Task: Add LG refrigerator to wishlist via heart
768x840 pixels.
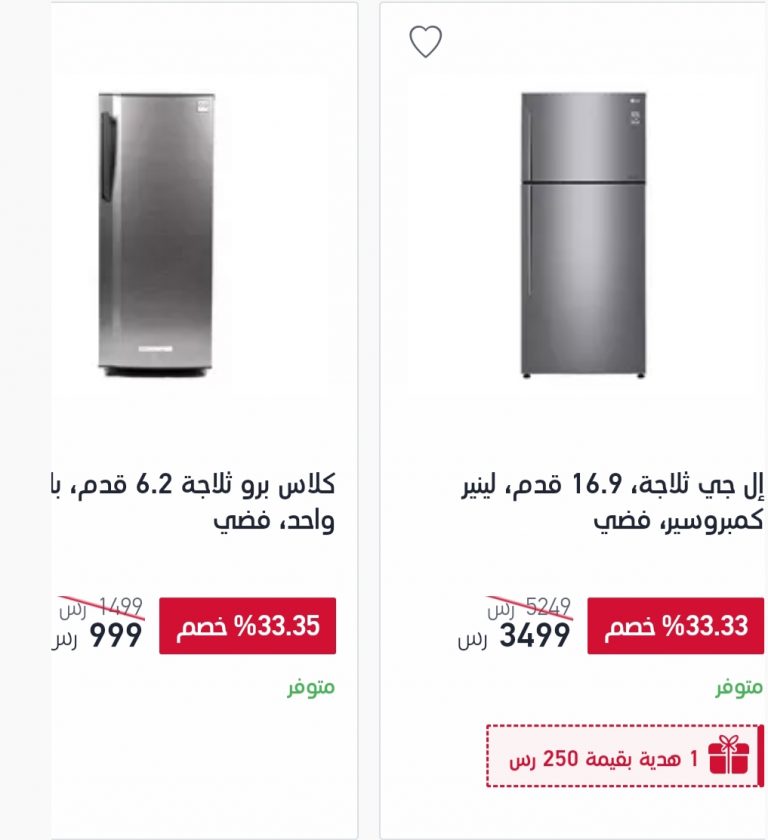Action: tap(425, 41)
